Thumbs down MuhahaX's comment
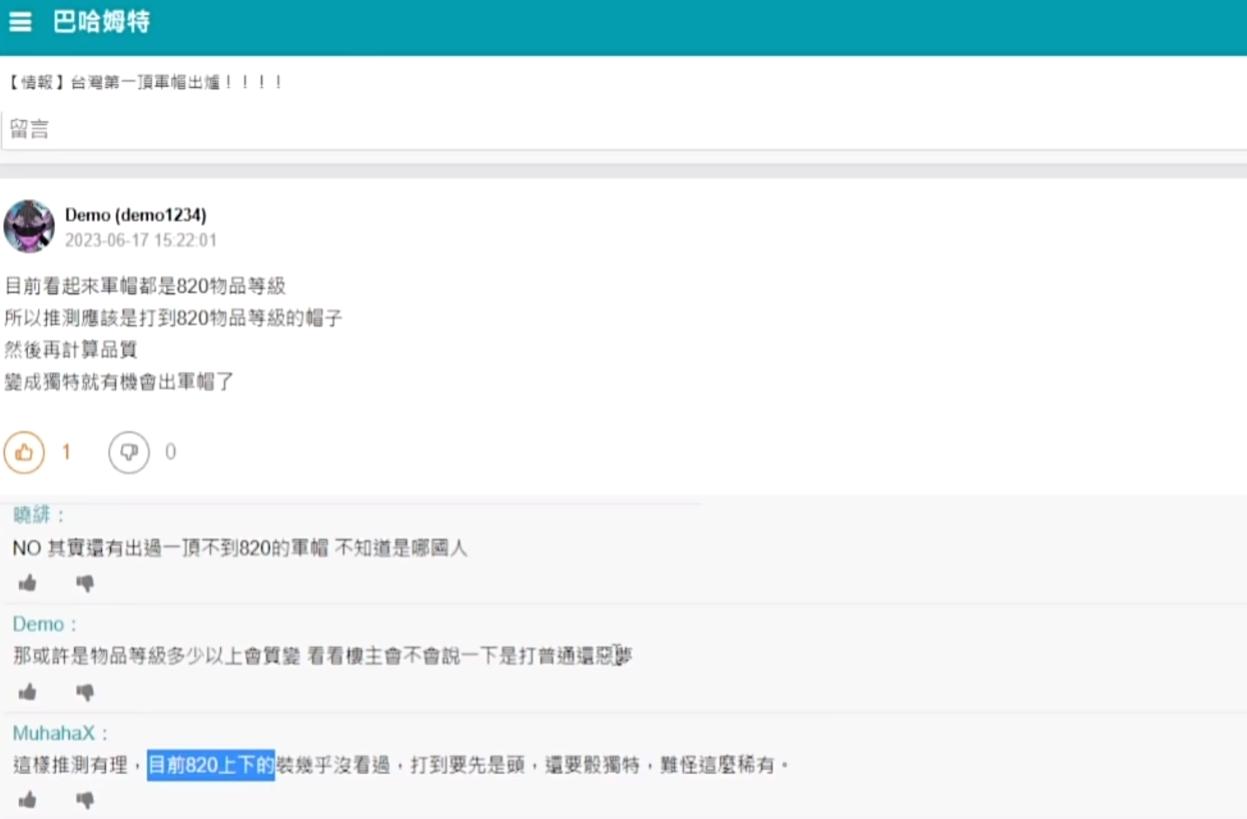Image resolution: width=1247 pixels, height=819 pixels. (85, 799)
